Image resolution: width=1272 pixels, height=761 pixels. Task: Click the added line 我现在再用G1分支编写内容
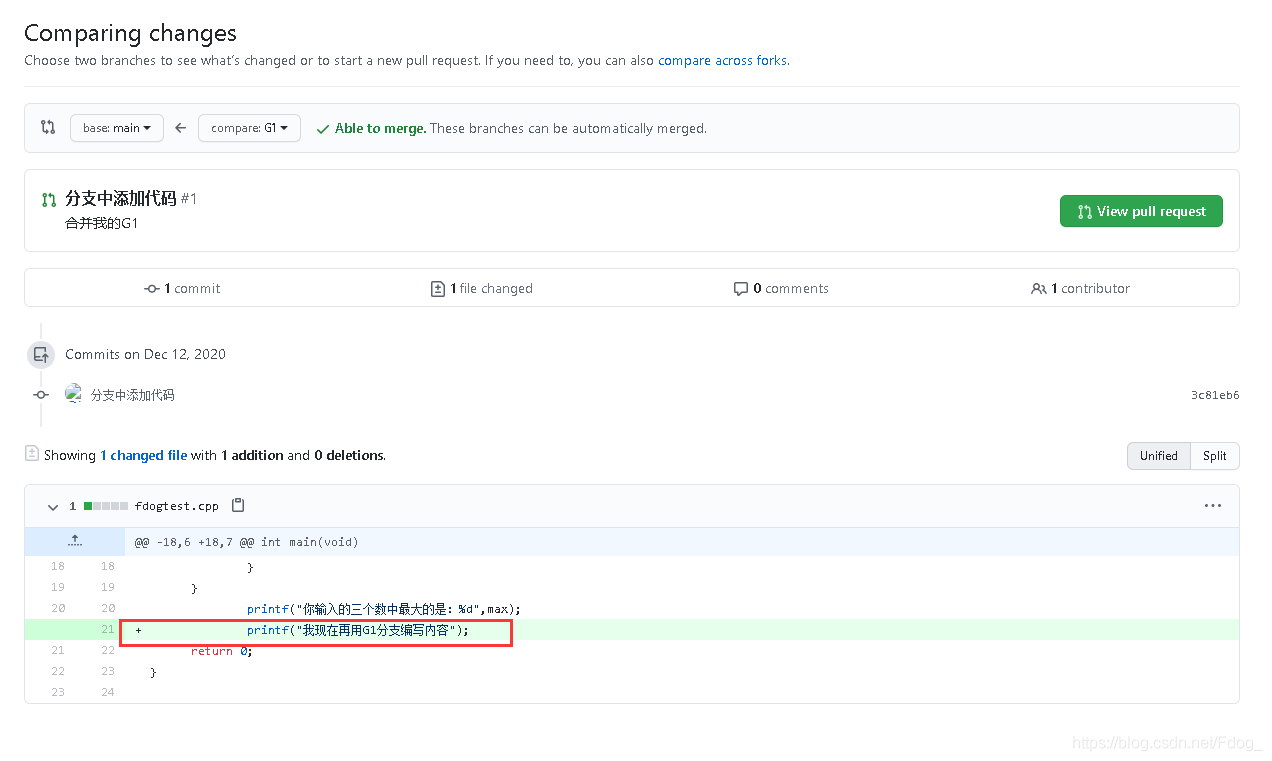pyautogui.click(x=358, y=630)
